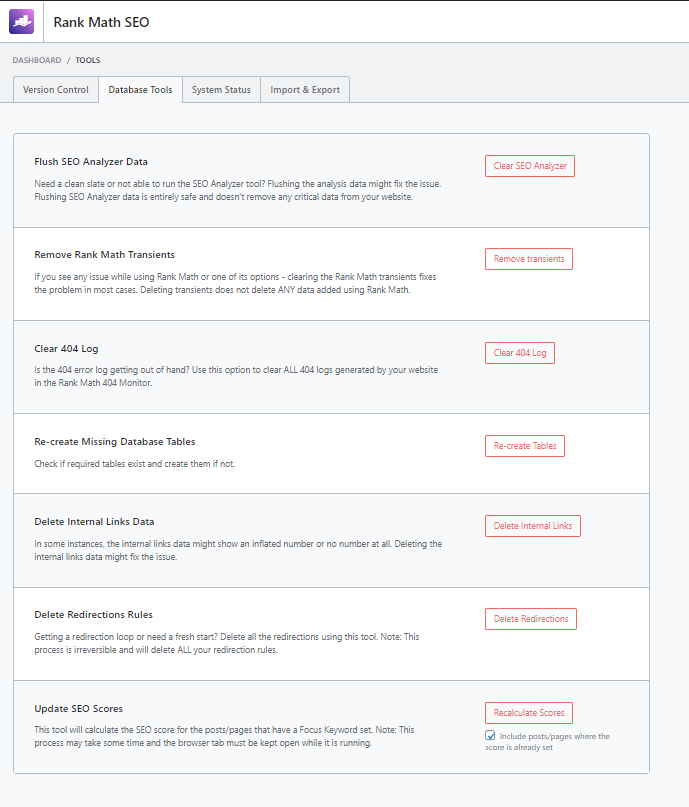
Task: Click the 'Check if required tables exist' description
Action: 135,464
